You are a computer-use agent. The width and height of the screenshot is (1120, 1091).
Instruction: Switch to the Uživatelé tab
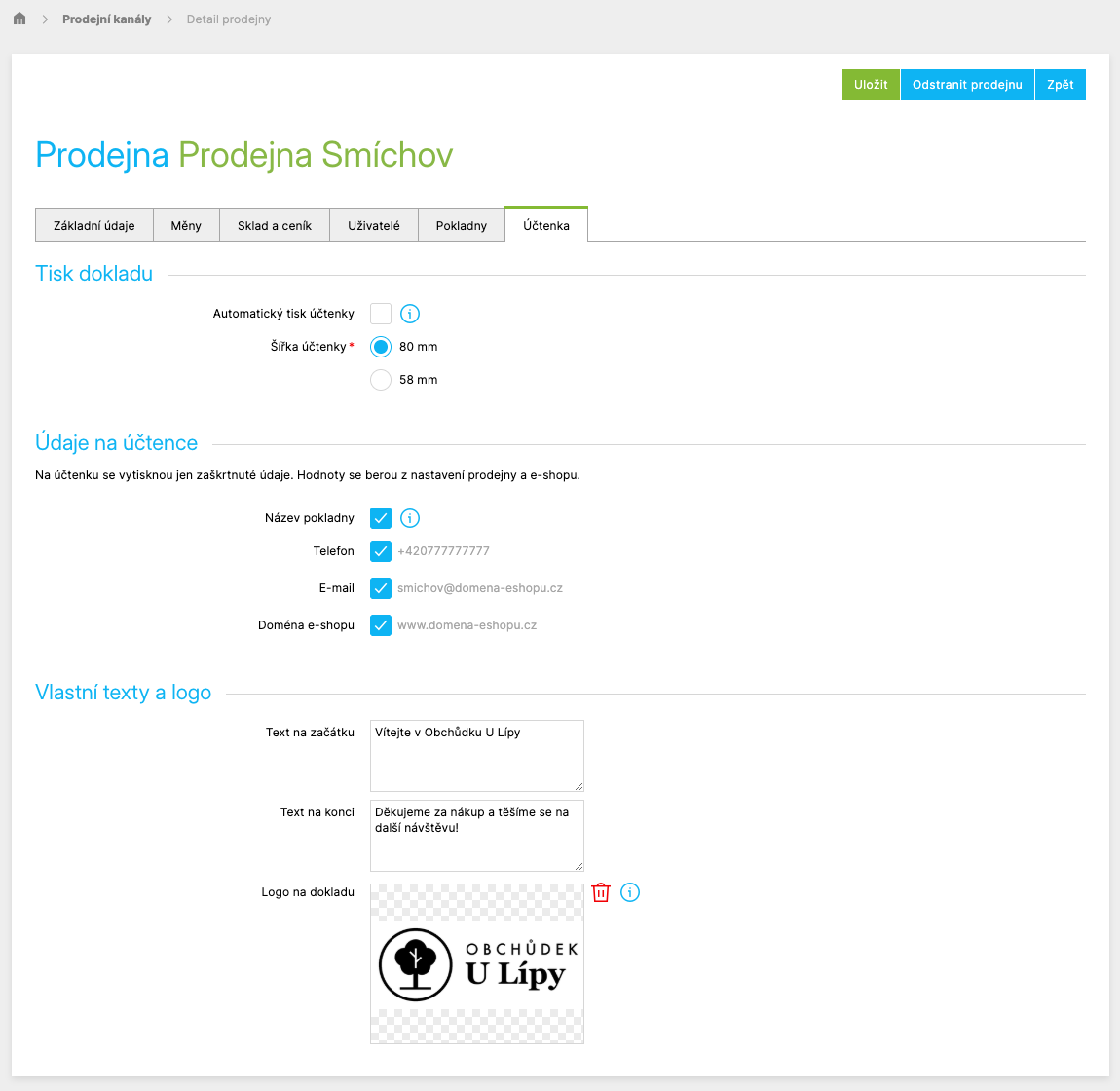(x=374, y=225)
